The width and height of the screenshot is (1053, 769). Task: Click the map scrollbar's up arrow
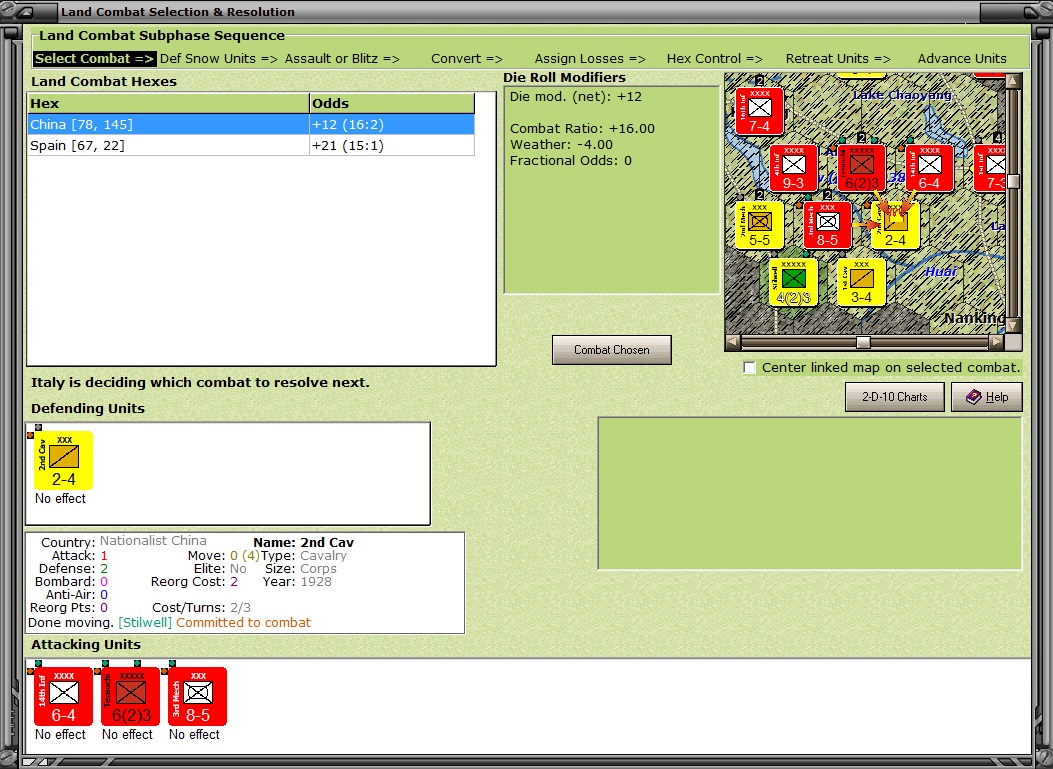coord(1013,81)
